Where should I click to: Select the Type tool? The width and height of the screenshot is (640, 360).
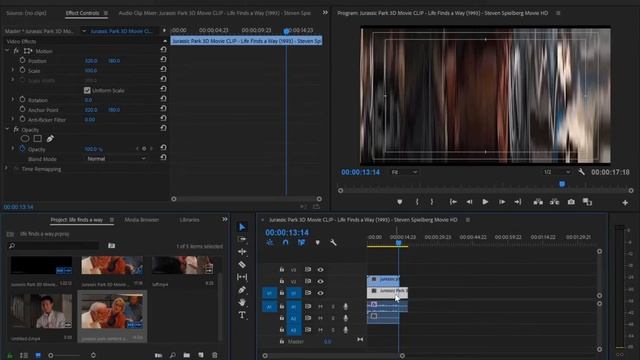(x=242, y=315)
